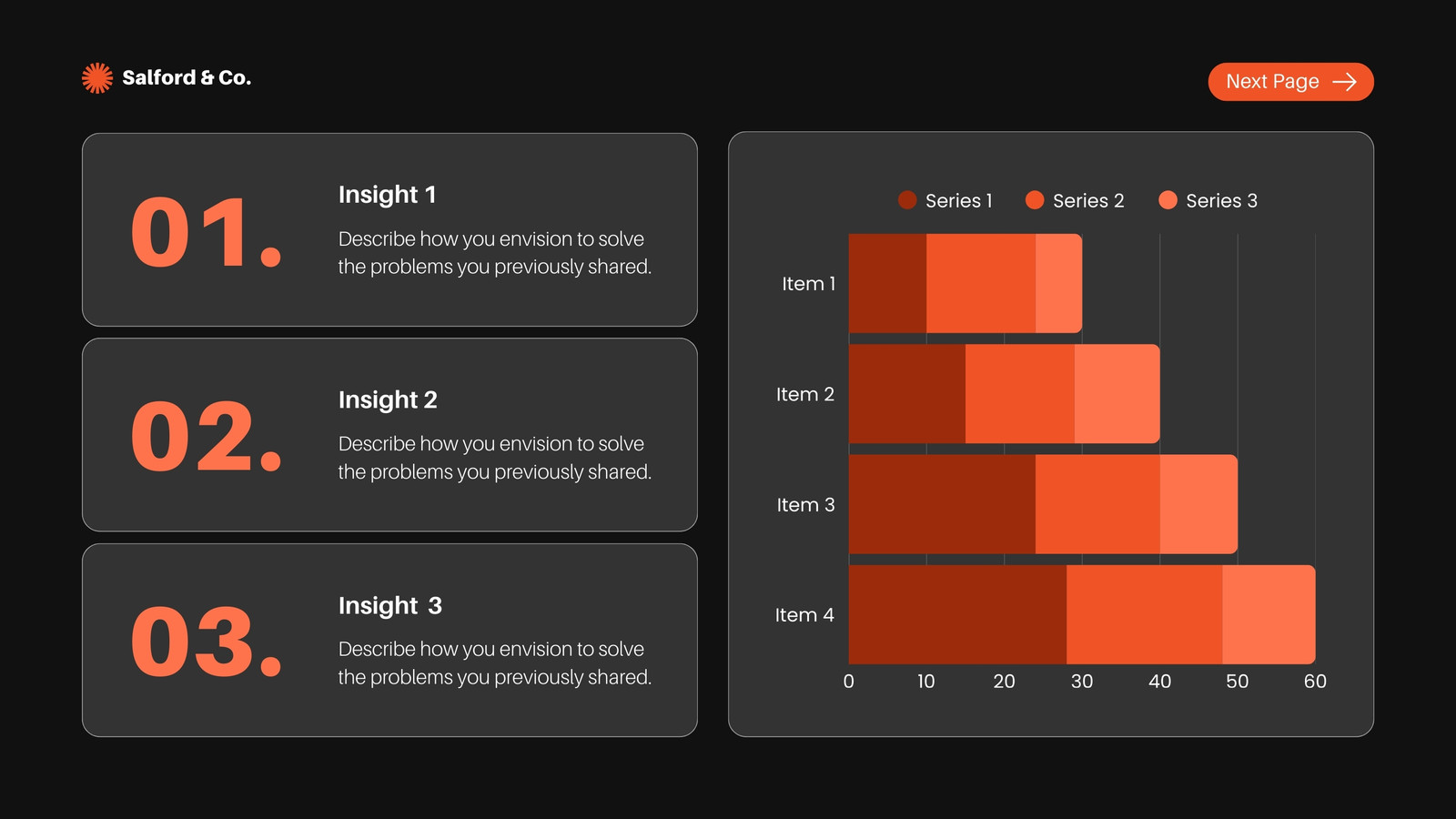Click the large 02. number
1456x819 pixels.
click(207, 437)
